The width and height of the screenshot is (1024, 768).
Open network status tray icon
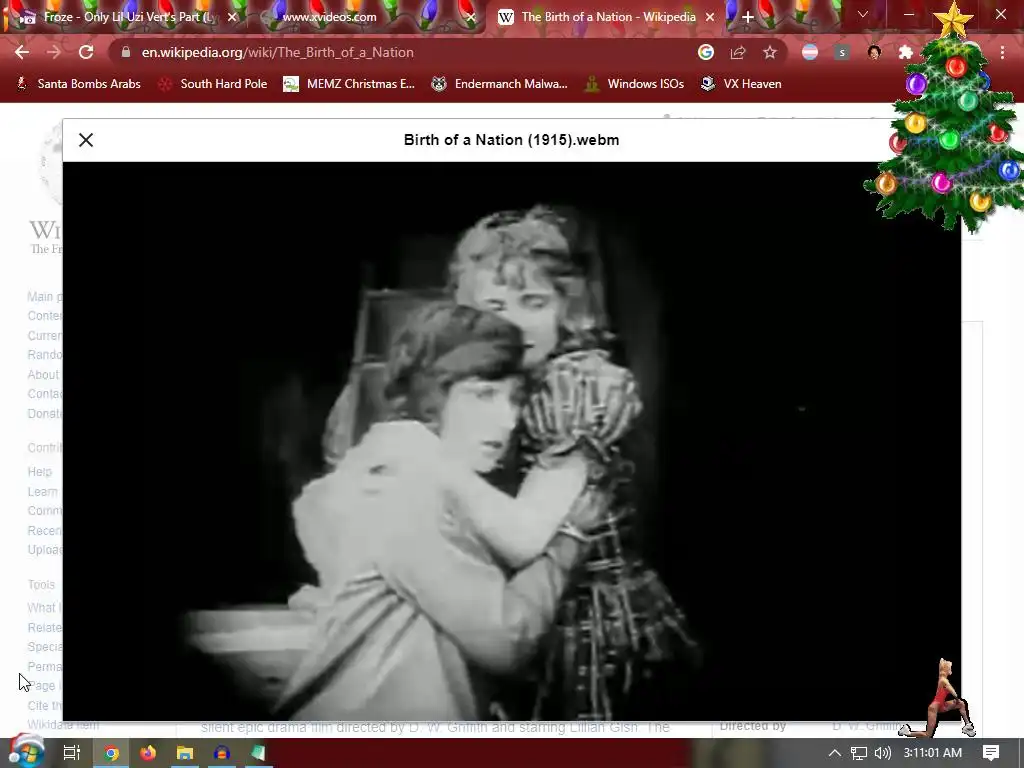pyautogui.click(x=859, y=753)
